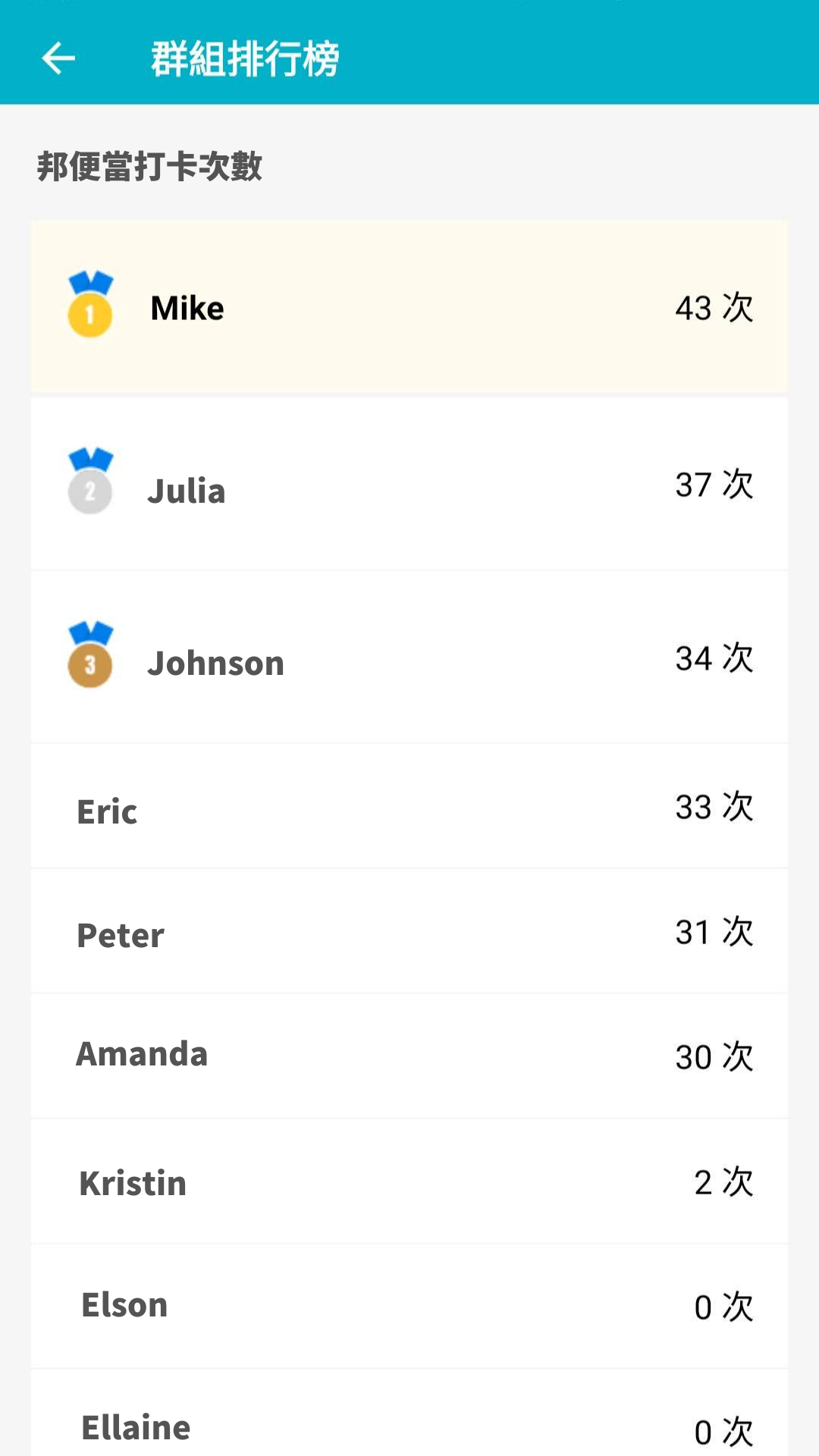Tap Eric's 33 次 count
The width and height of the screenshot is (819, 1456).
click(x=714, y=806)
